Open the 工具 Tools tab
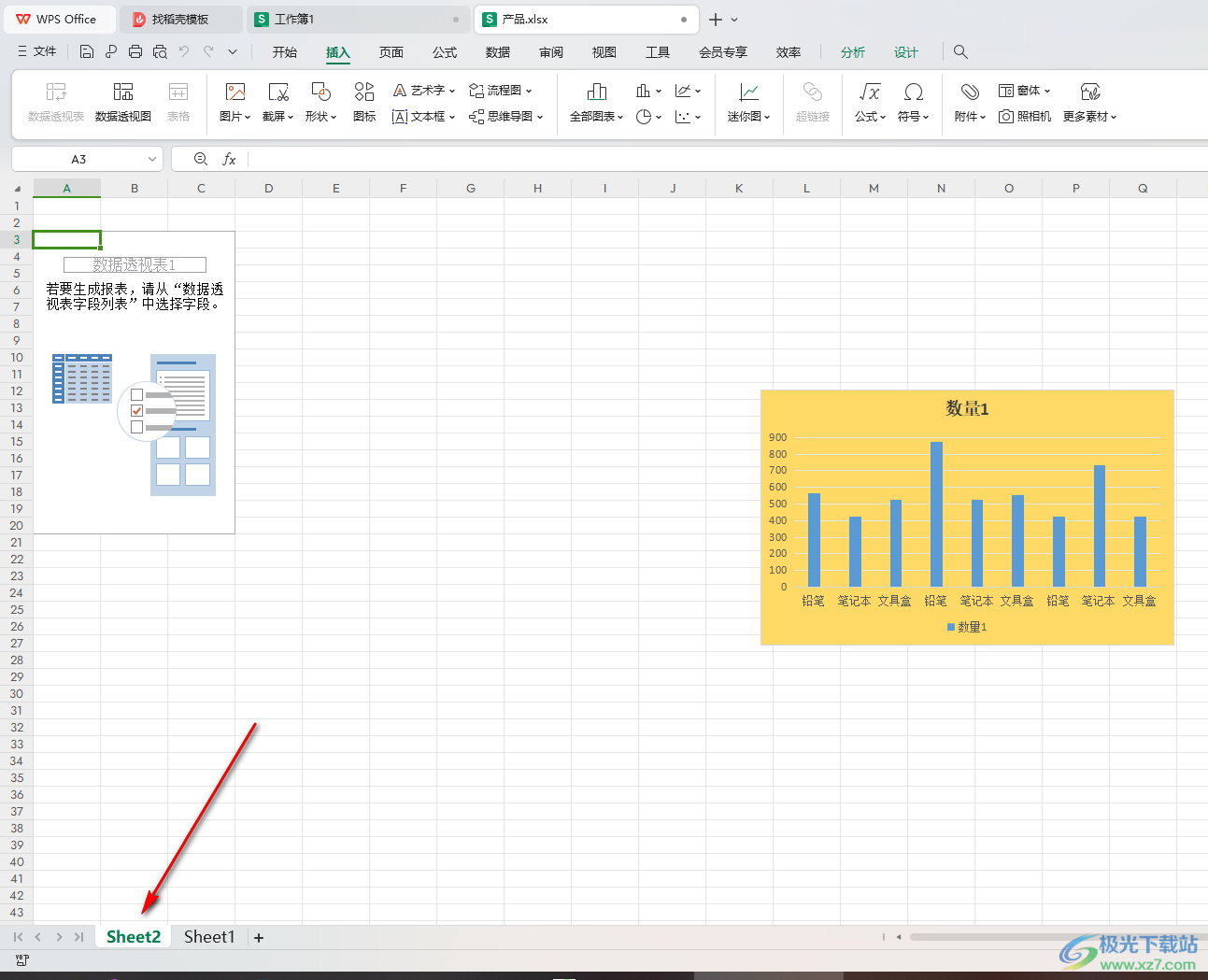The height and width of the screenshot is (980, 1208). point(658,52)
